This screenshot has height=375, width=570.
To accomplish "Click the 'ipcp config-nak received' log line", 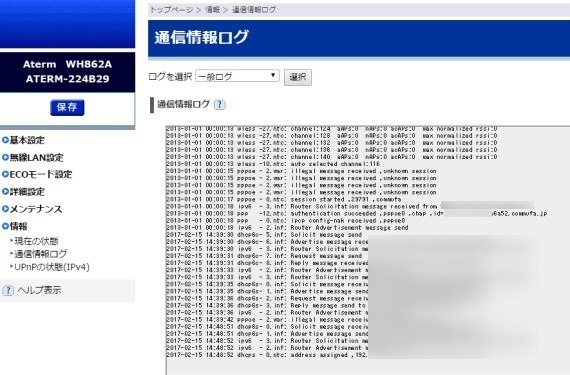I will click(286, 221).
